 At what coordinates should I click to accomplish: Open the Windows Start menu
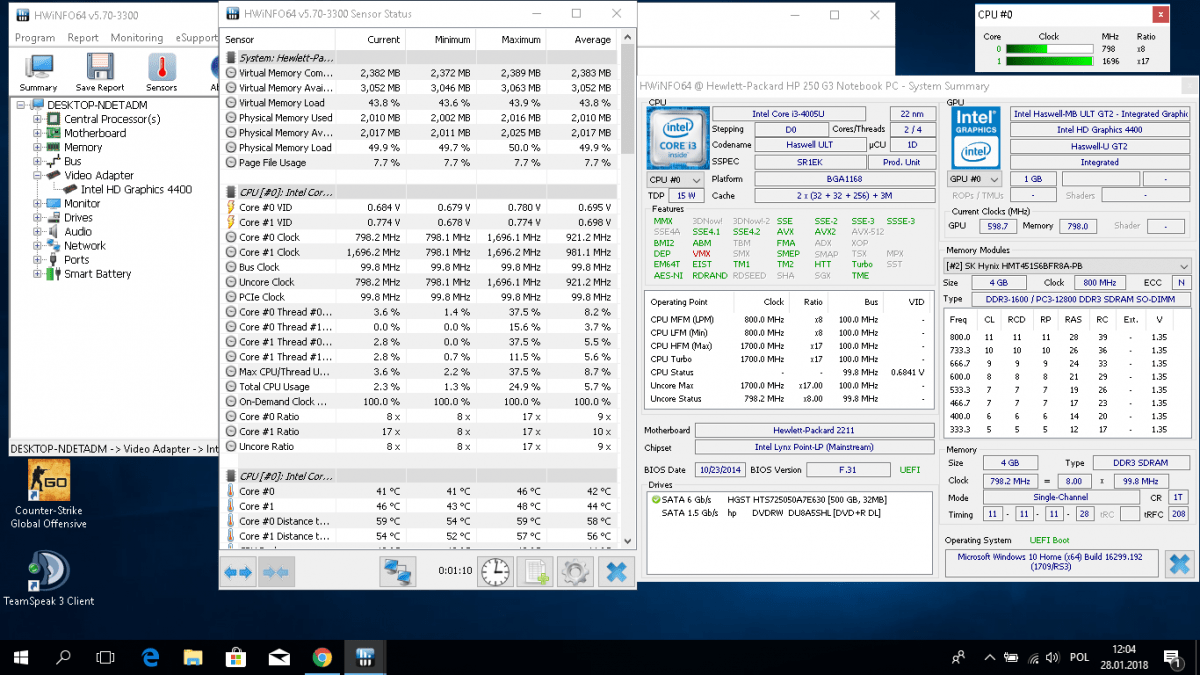20,657
